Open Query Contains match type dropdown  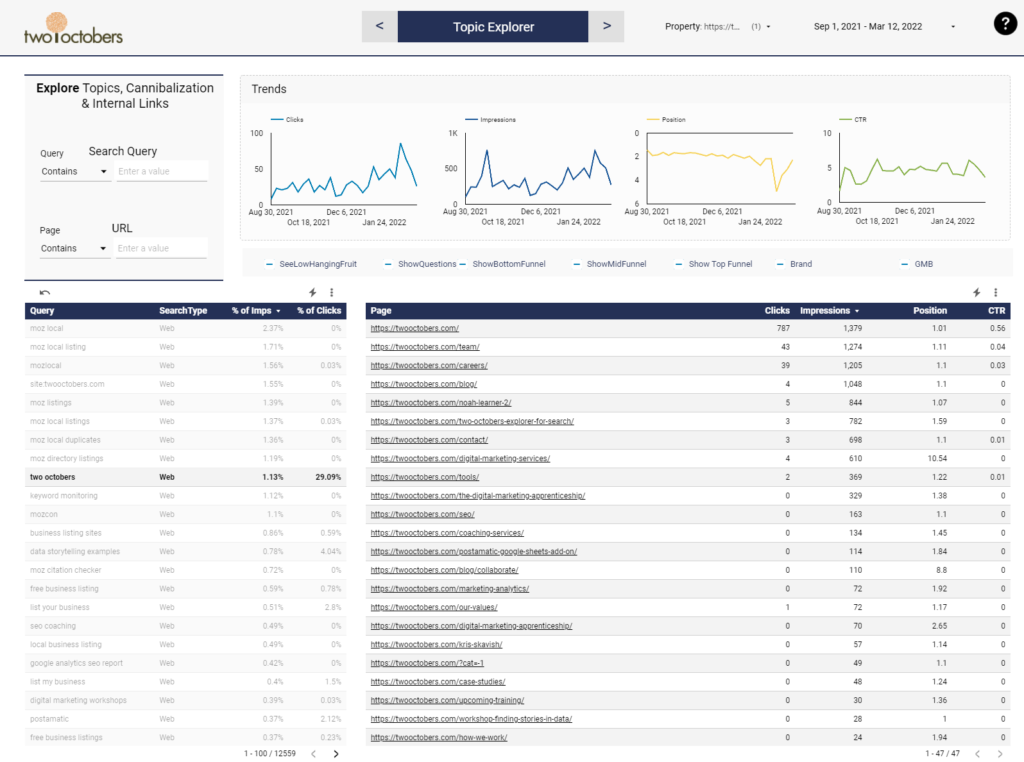(x=74, y=171)
